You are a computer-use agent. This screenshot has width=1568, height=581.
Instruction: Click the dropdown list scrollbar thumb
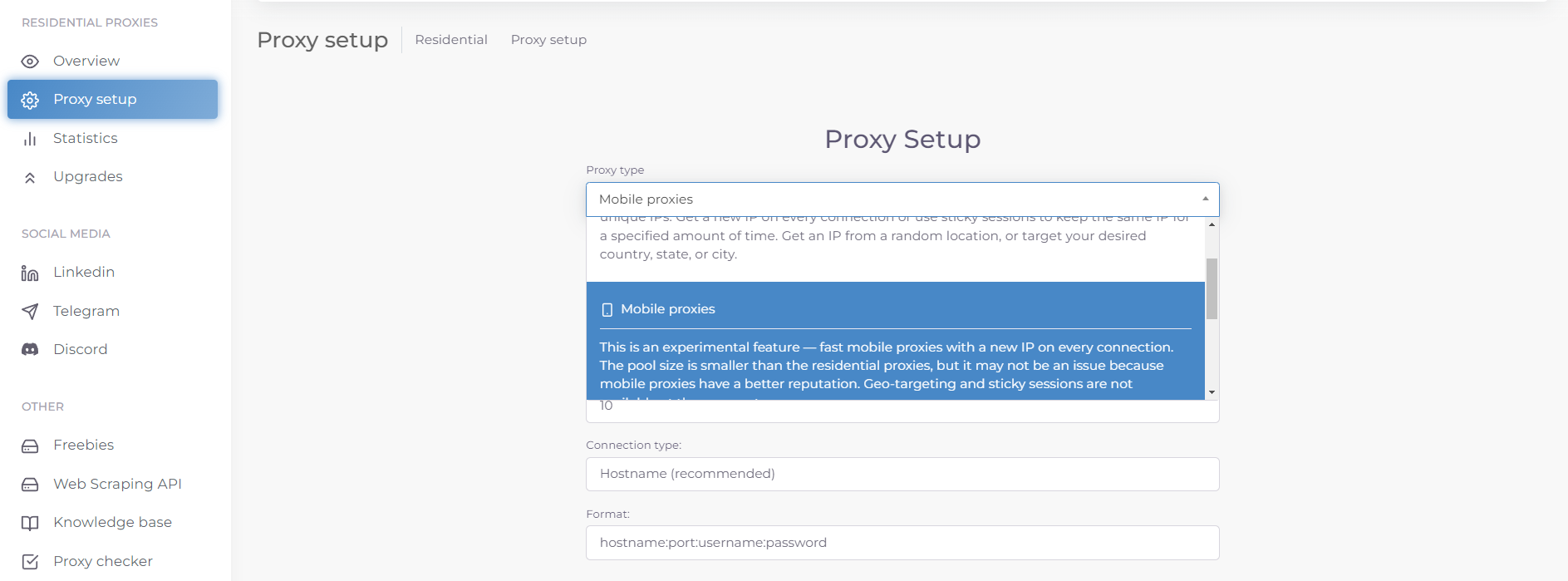tap(1212, 288)
